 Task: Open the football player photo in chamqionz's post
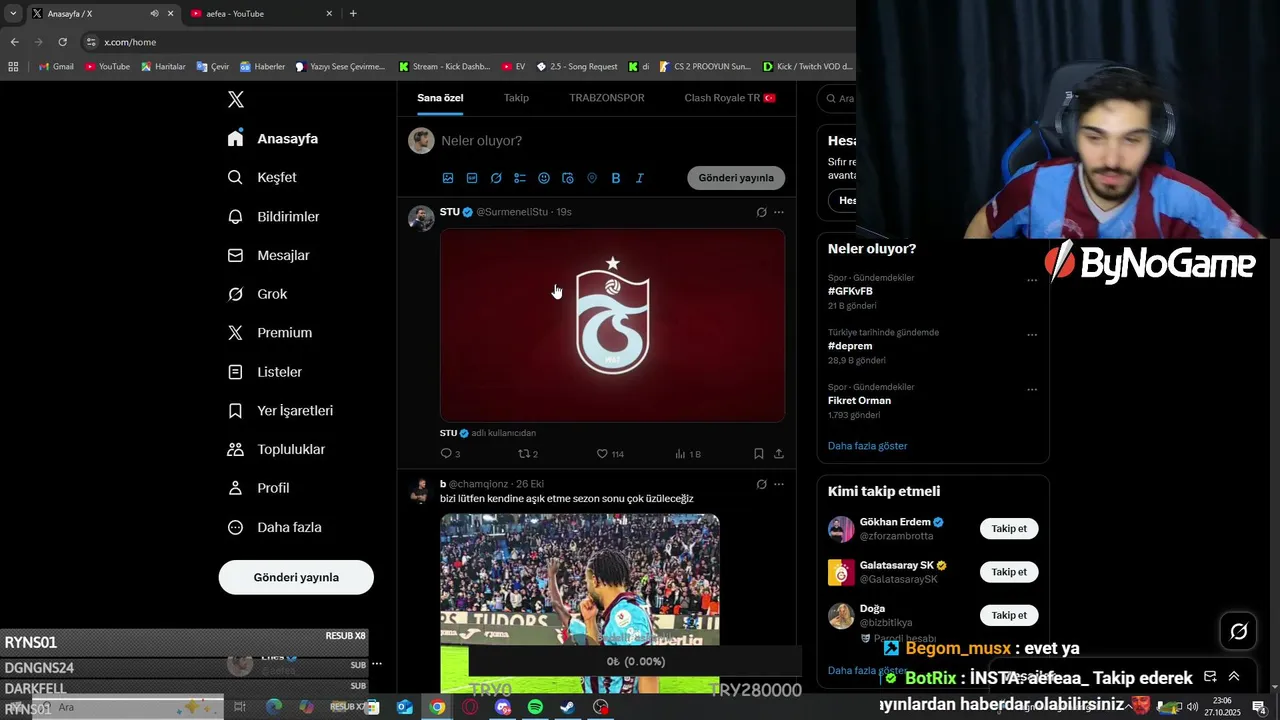pyautogui.click(x=580, y=603)
